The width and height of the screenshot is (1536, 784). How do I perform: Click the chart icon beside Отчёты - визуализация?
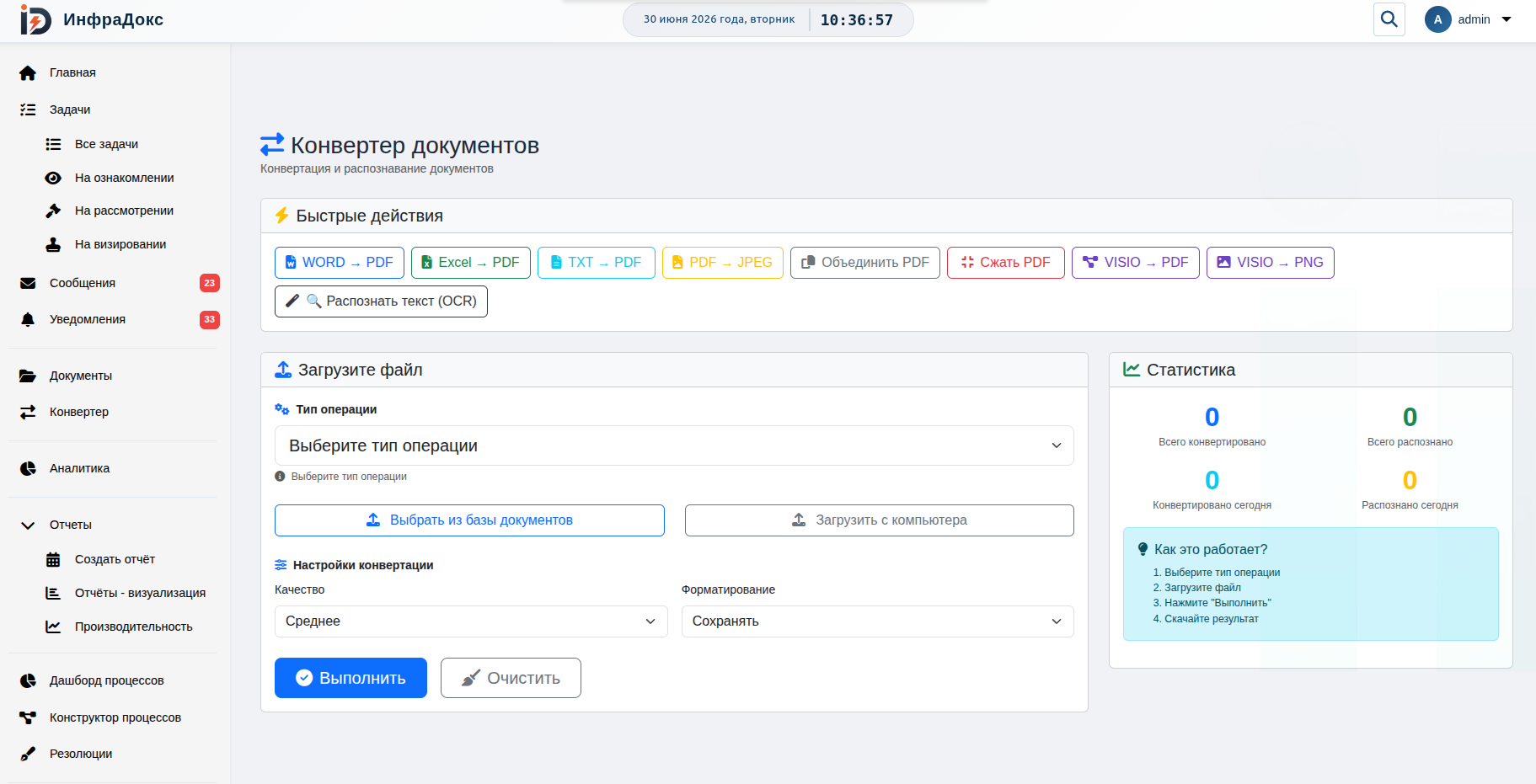click(53, 593)
